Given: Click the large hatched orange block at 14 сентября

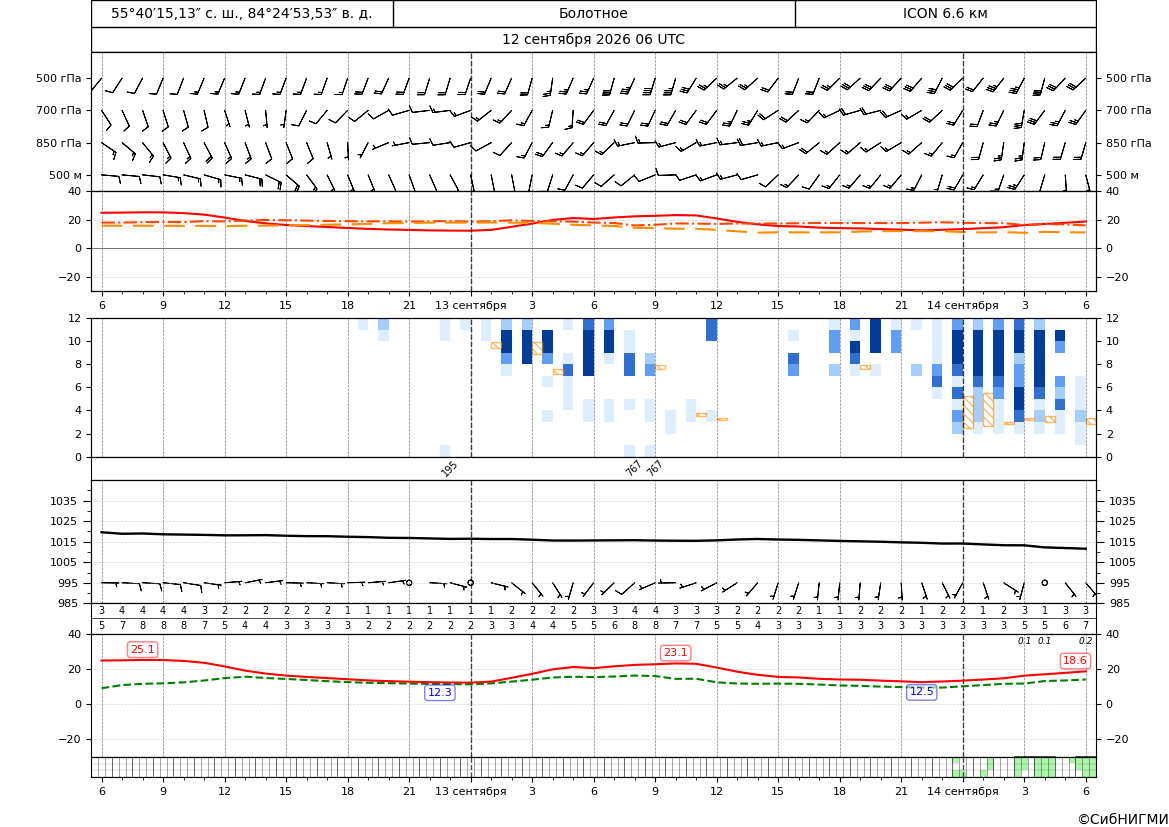Looking at the screenshot, I should pos(968,412).
